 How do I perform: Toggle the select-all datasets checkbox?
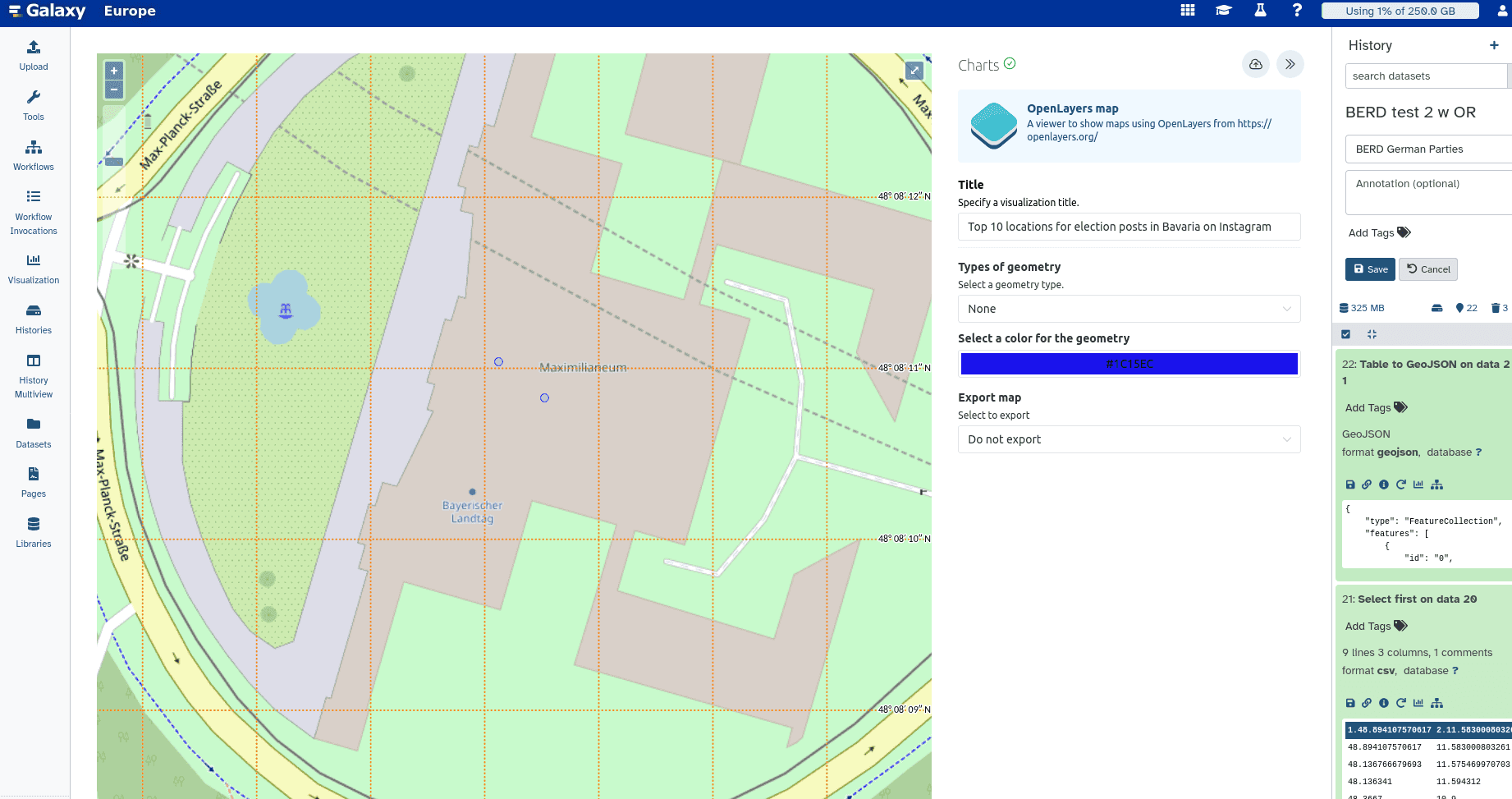pyautogui.click(x=1345, y=334)
